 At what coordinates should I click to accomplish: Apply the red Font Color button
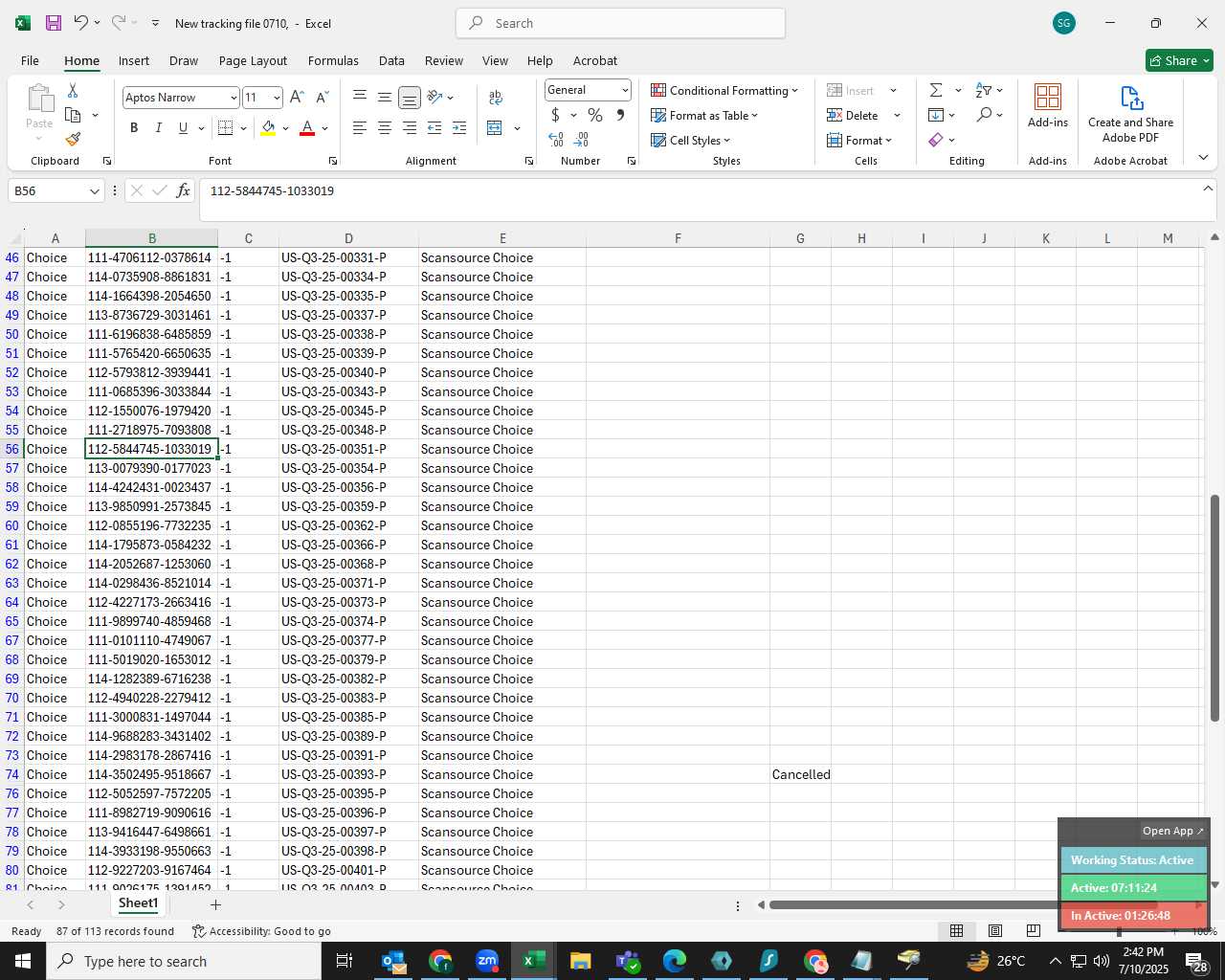click(x=307, y=128)
